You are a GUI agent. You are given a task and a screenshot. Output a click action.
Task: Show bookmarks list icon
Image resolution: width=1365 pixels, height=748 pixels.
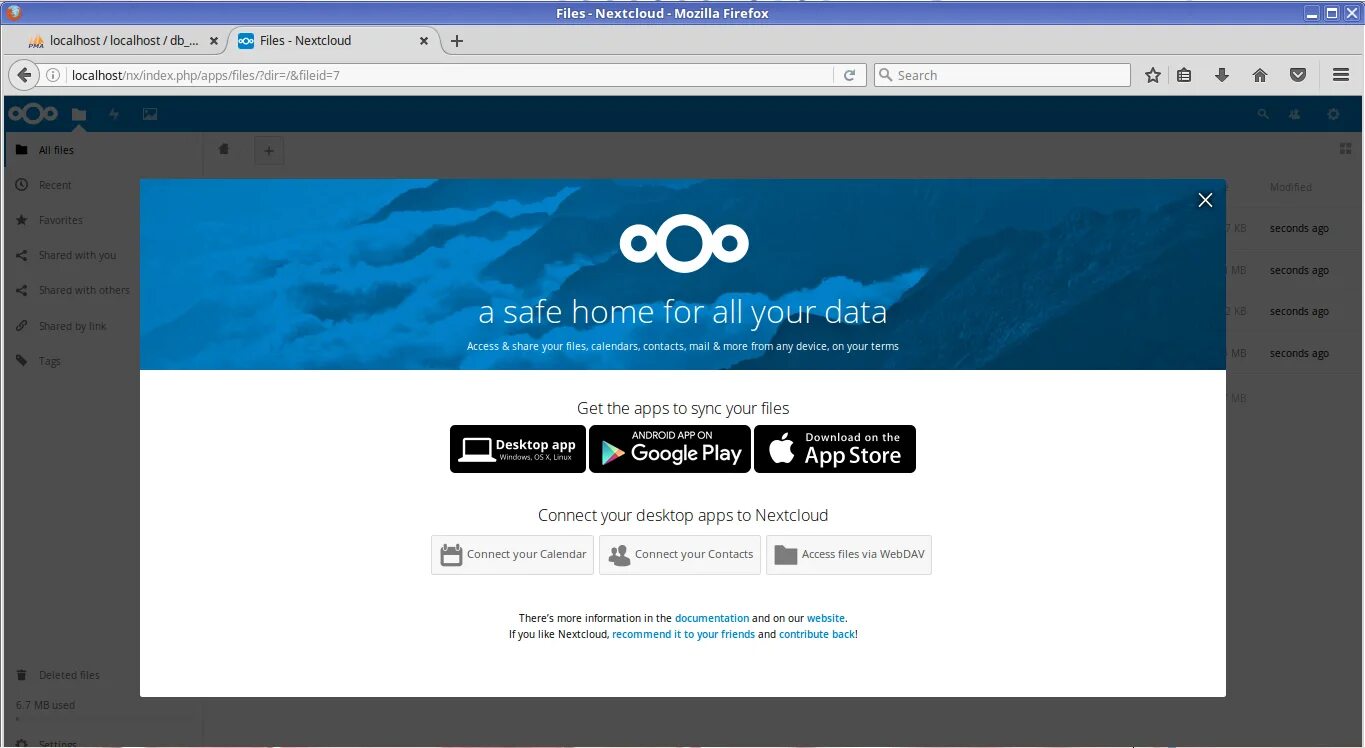click(x=1184, y=75)
